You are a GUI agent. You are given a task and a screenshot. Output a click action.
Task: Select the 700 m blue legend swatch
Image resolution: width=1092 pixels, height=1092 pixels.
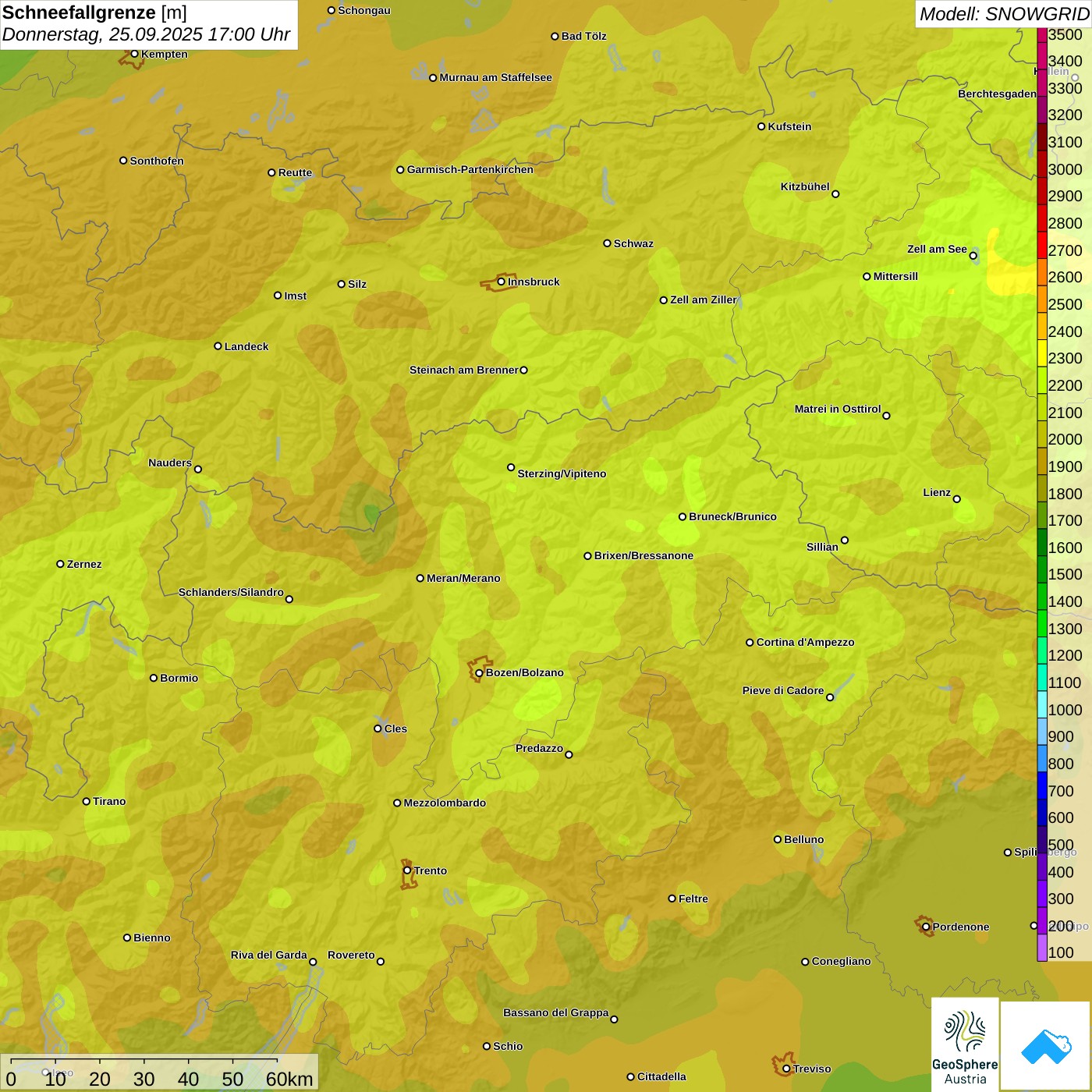1042,785
